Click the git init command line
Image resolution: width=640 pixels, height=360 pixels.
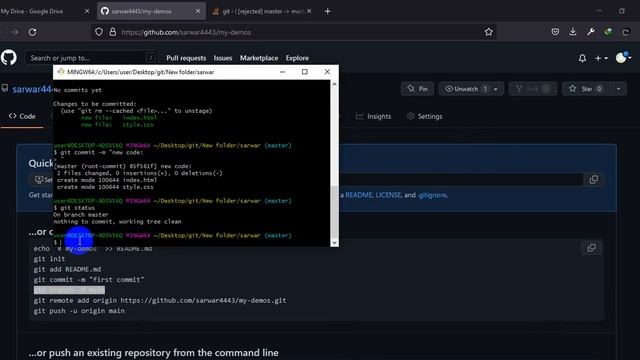point(49,259)
